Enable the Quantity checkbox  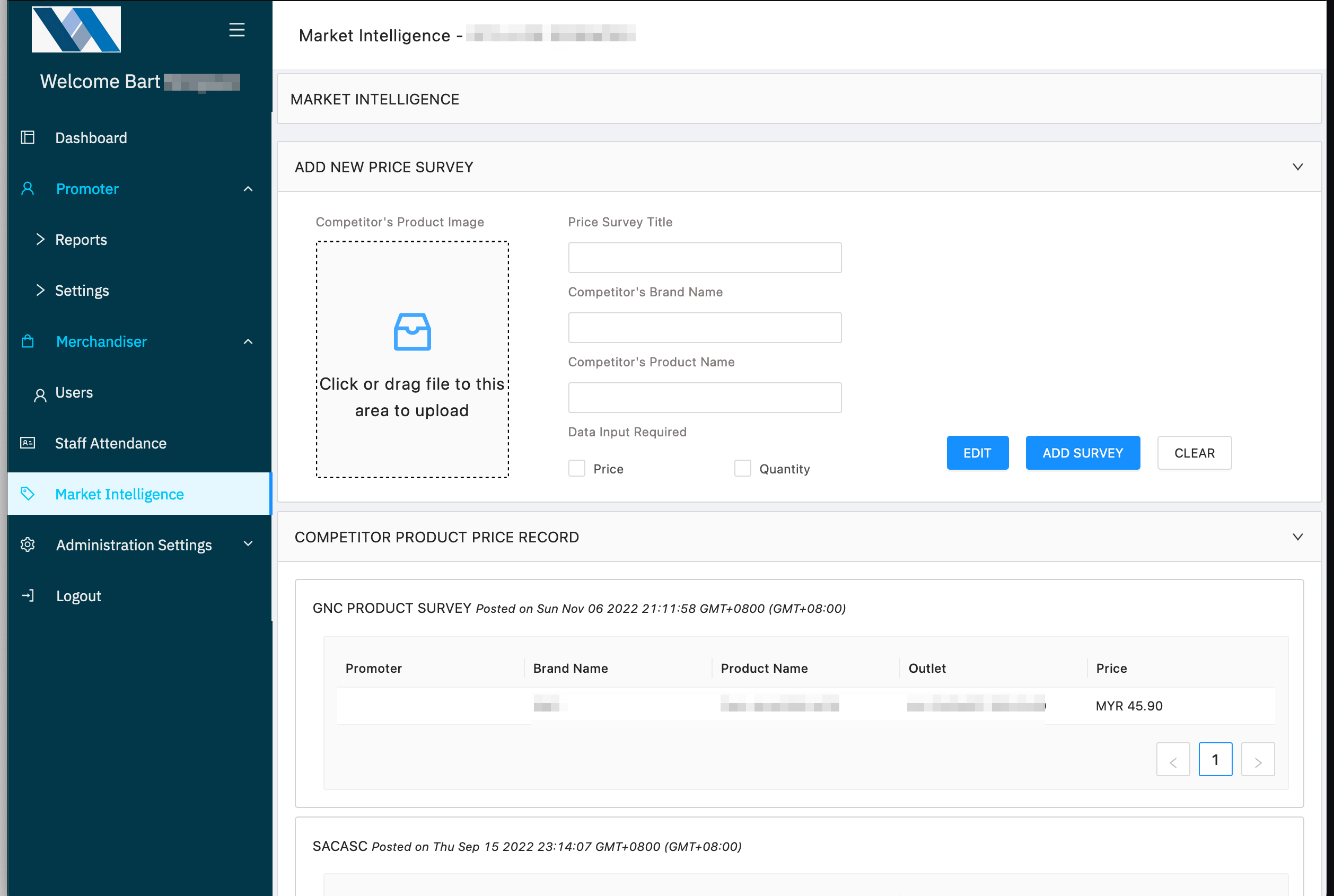[742, 469]
